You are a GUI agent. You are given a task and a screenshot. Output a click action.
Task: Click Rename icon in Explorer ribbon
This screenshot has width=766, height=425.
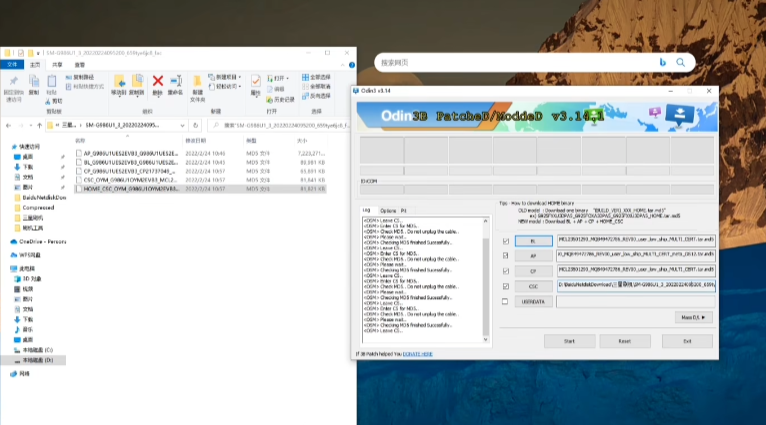click(x=175, y=81)
